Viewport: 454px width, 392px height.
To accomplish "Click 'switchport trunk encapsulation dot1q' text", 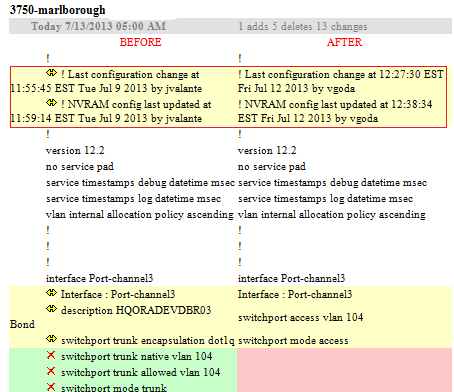I will 148,341.
